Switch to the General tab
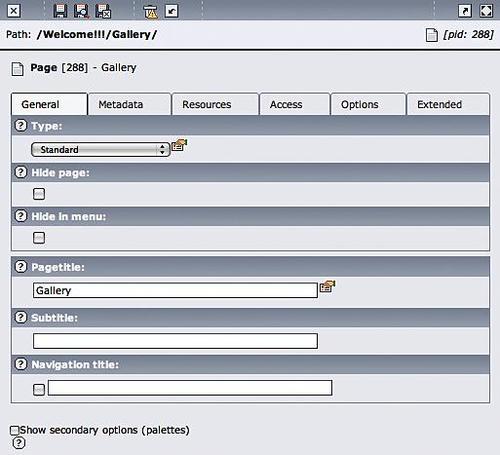 49,104
